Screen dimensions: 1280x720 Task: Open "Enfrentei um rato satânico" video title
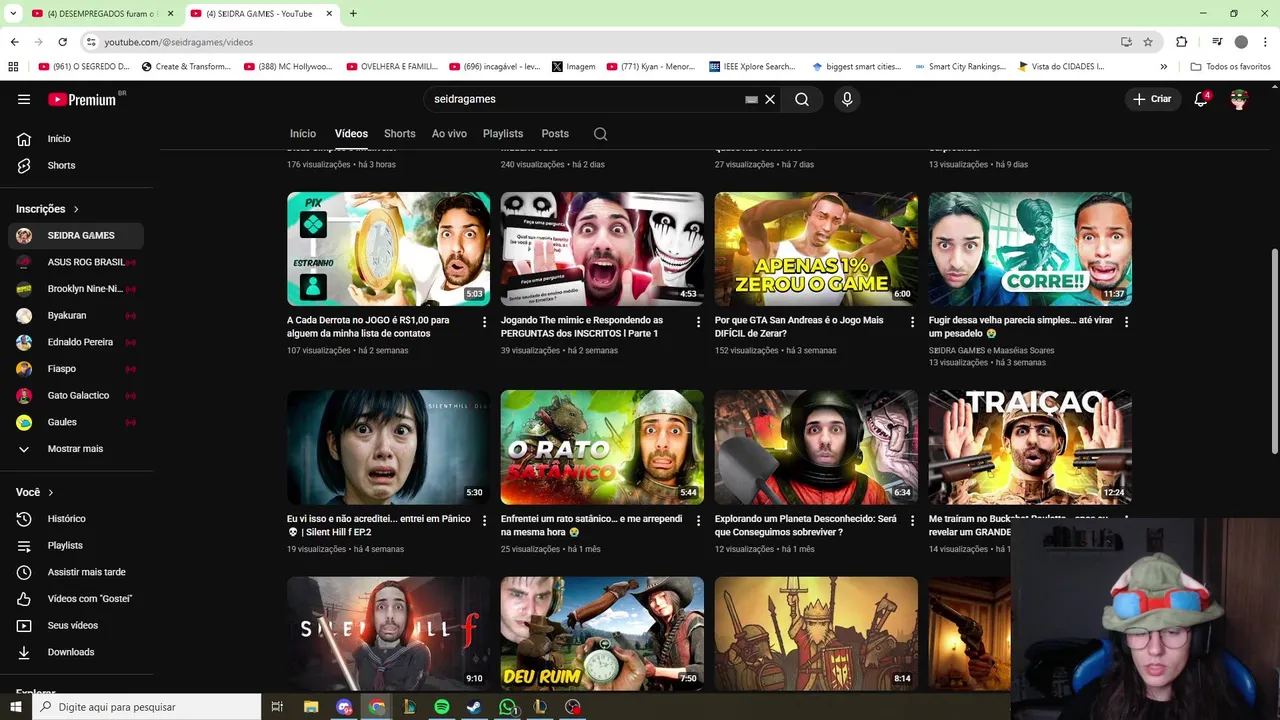coord(591,526)
